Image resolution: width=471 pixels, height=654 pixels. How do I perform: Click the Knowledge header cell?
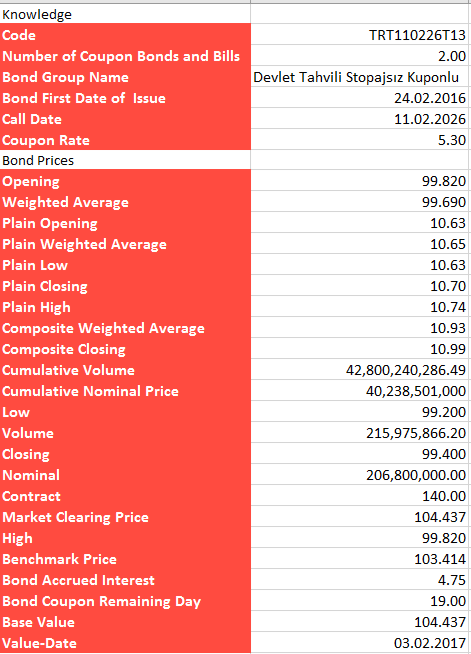(125, 14)
